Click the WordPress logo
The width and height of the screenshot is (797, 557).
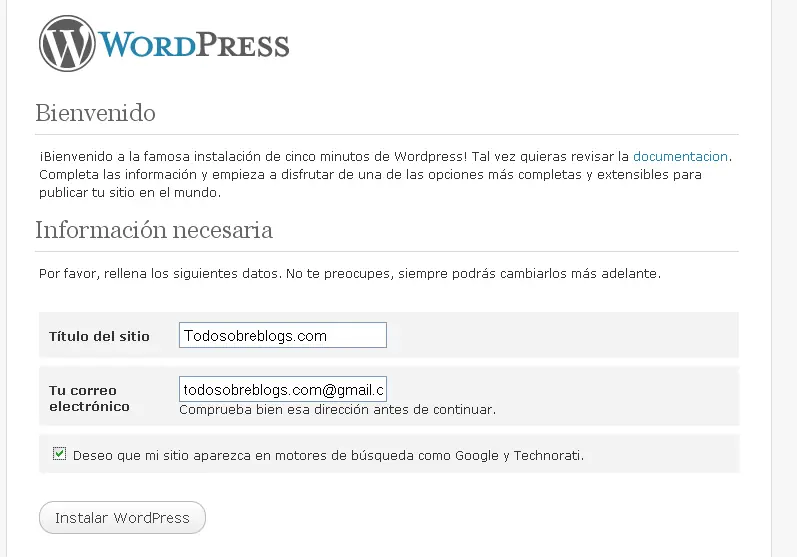tap(164, 44)
